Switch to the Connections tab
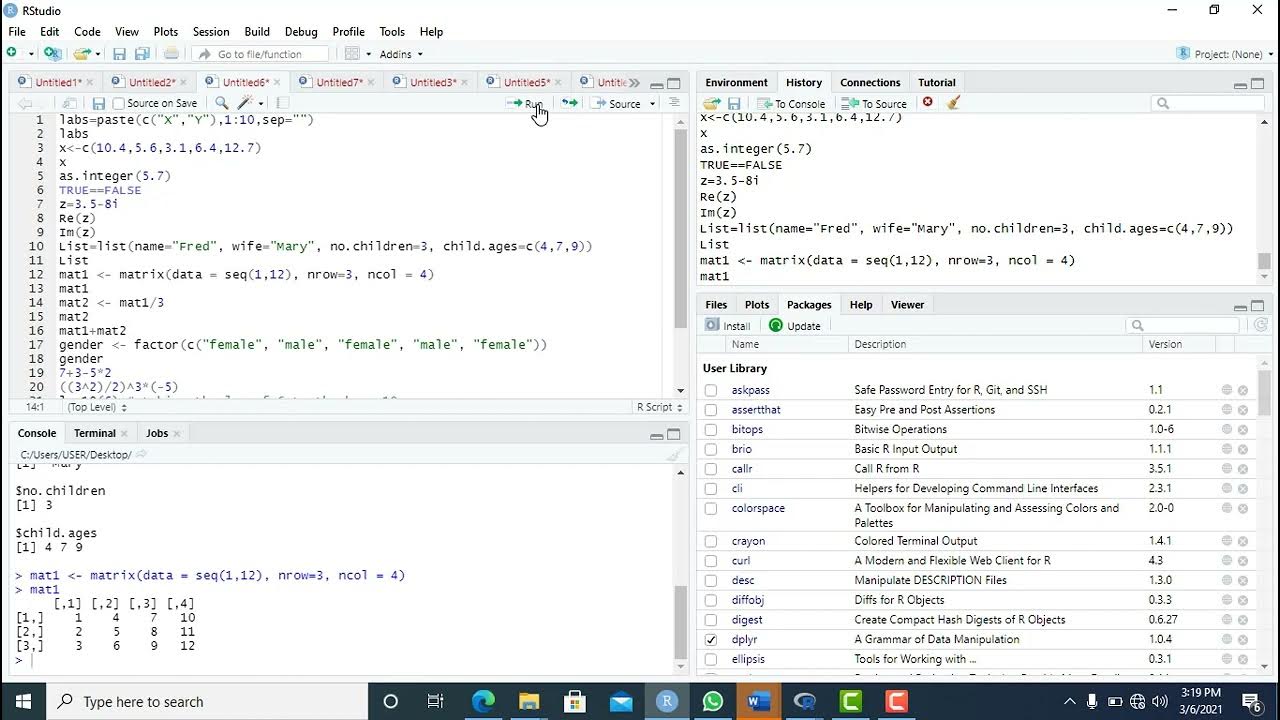Screen dimensions: 1280x720 [870, 82]
